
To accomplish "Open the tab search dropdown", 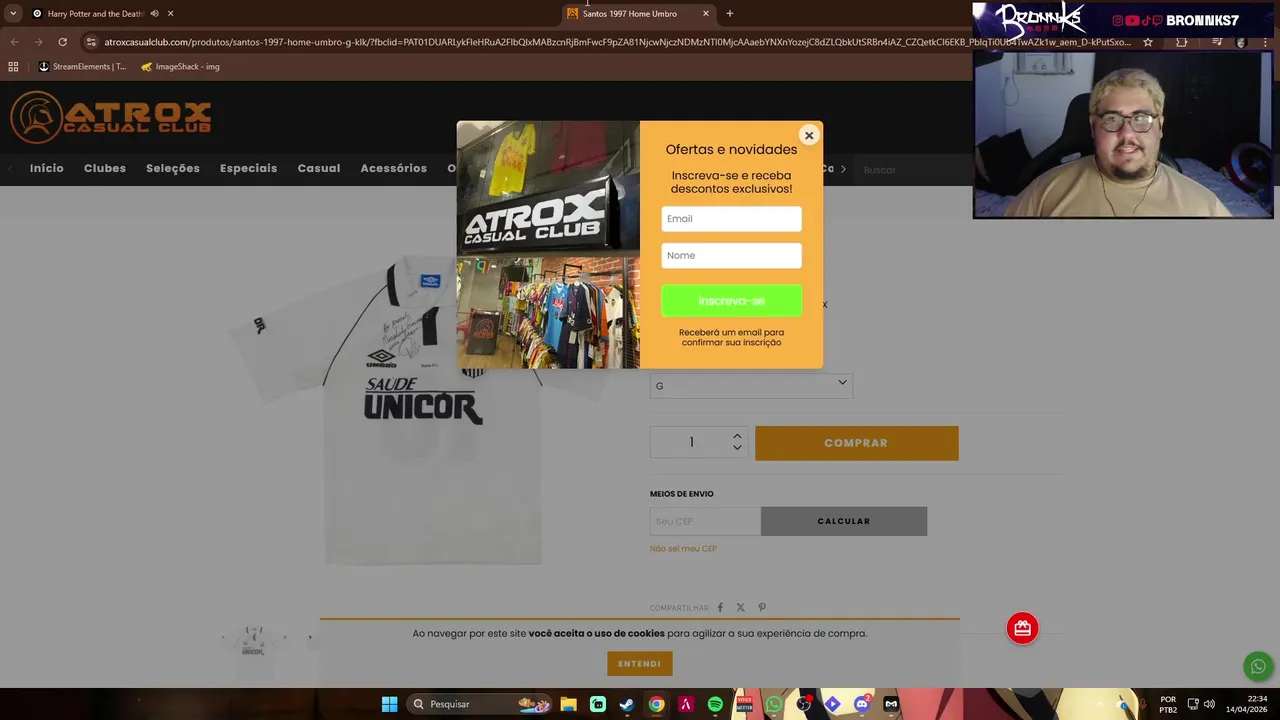I will (12, 14).
